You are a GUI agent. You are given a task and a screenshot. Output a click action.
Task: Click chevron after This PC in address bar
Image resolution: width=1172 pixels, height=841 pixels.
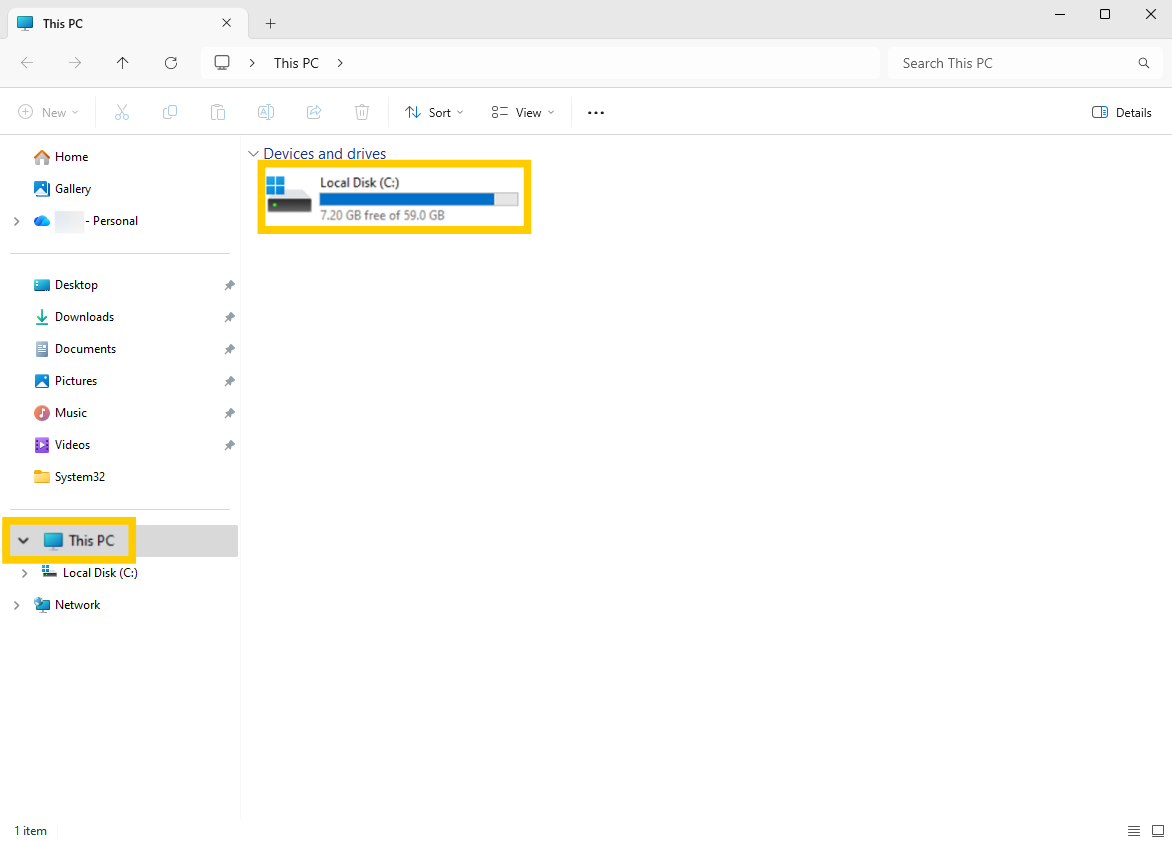340,63
